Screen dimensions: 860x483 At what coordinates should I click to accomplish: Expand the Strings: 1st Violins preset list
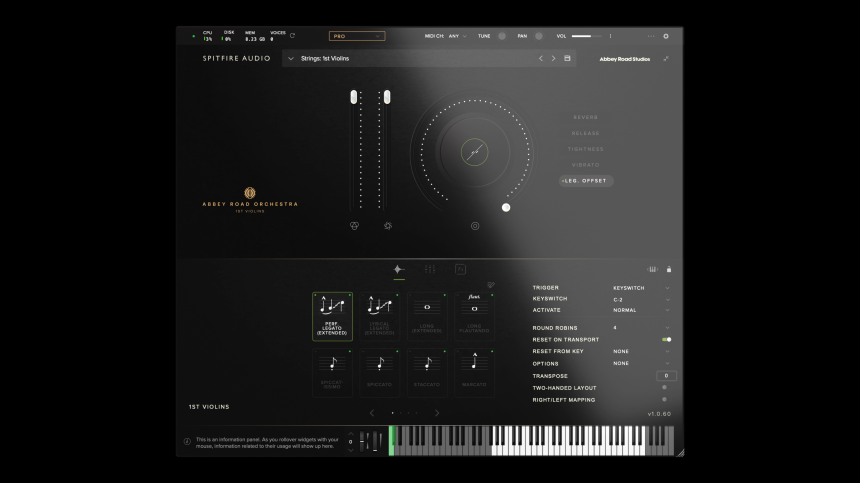tap(291, 59)
